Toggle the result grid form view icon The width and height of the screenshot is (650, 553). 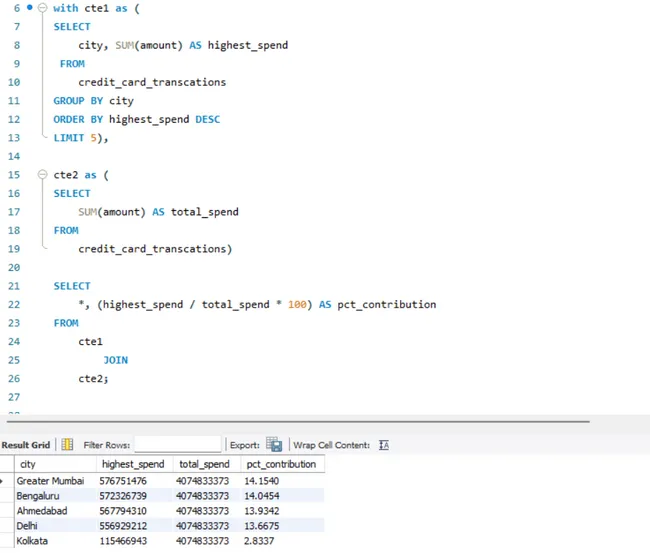pyautogui.click(x=67, y=444)
